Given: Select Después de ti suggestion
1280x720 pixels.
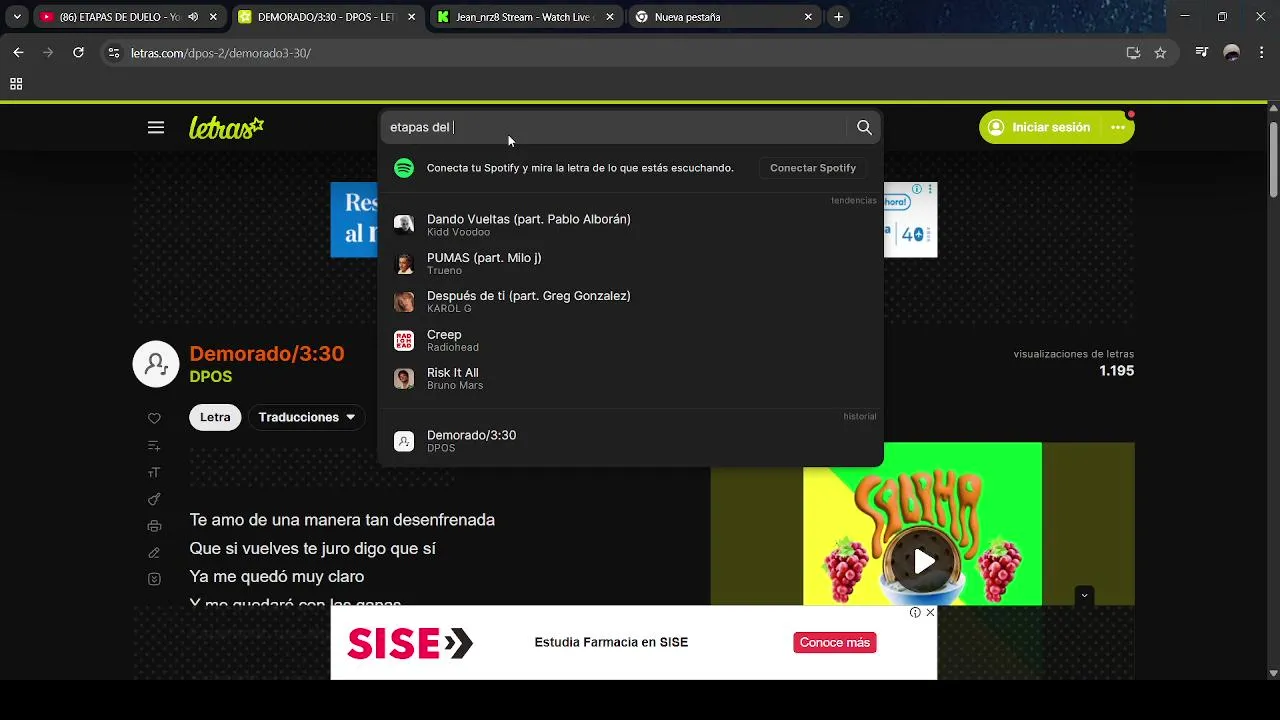Looking at the screenshot, I should tap(631, 301).
